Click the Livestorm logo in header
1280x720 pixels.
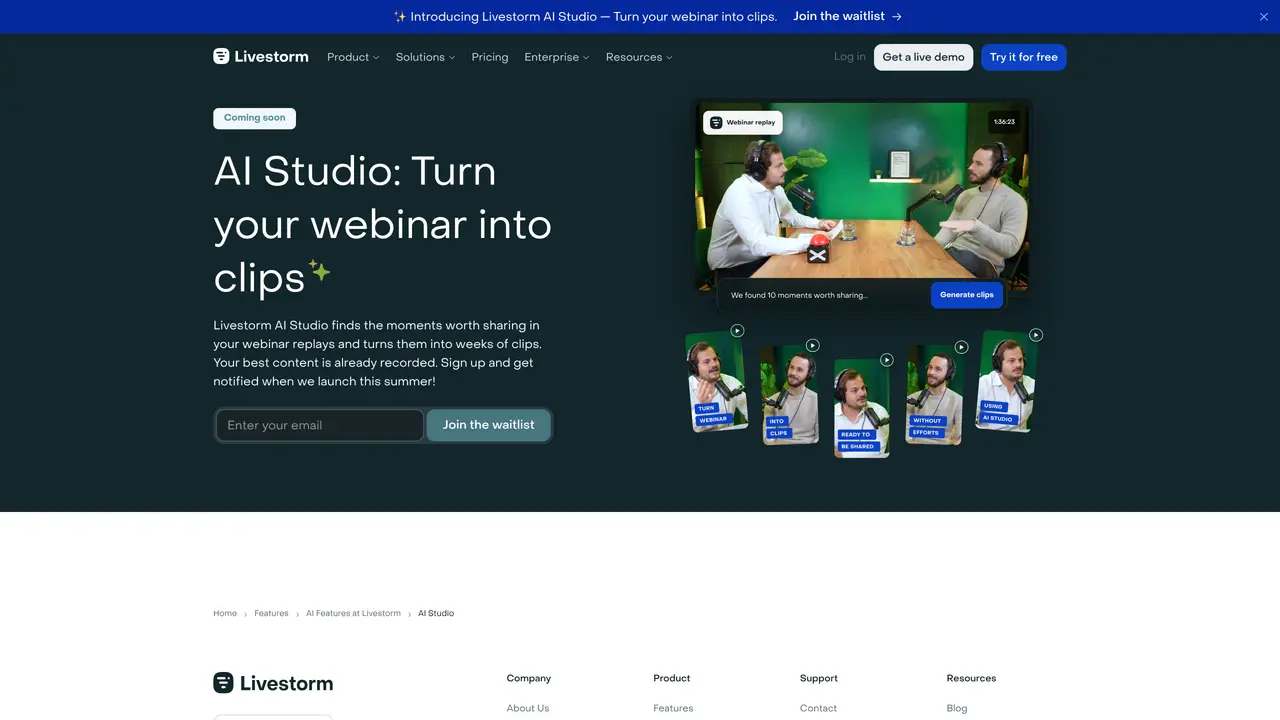pyautogui.click(x=261, y=57)
